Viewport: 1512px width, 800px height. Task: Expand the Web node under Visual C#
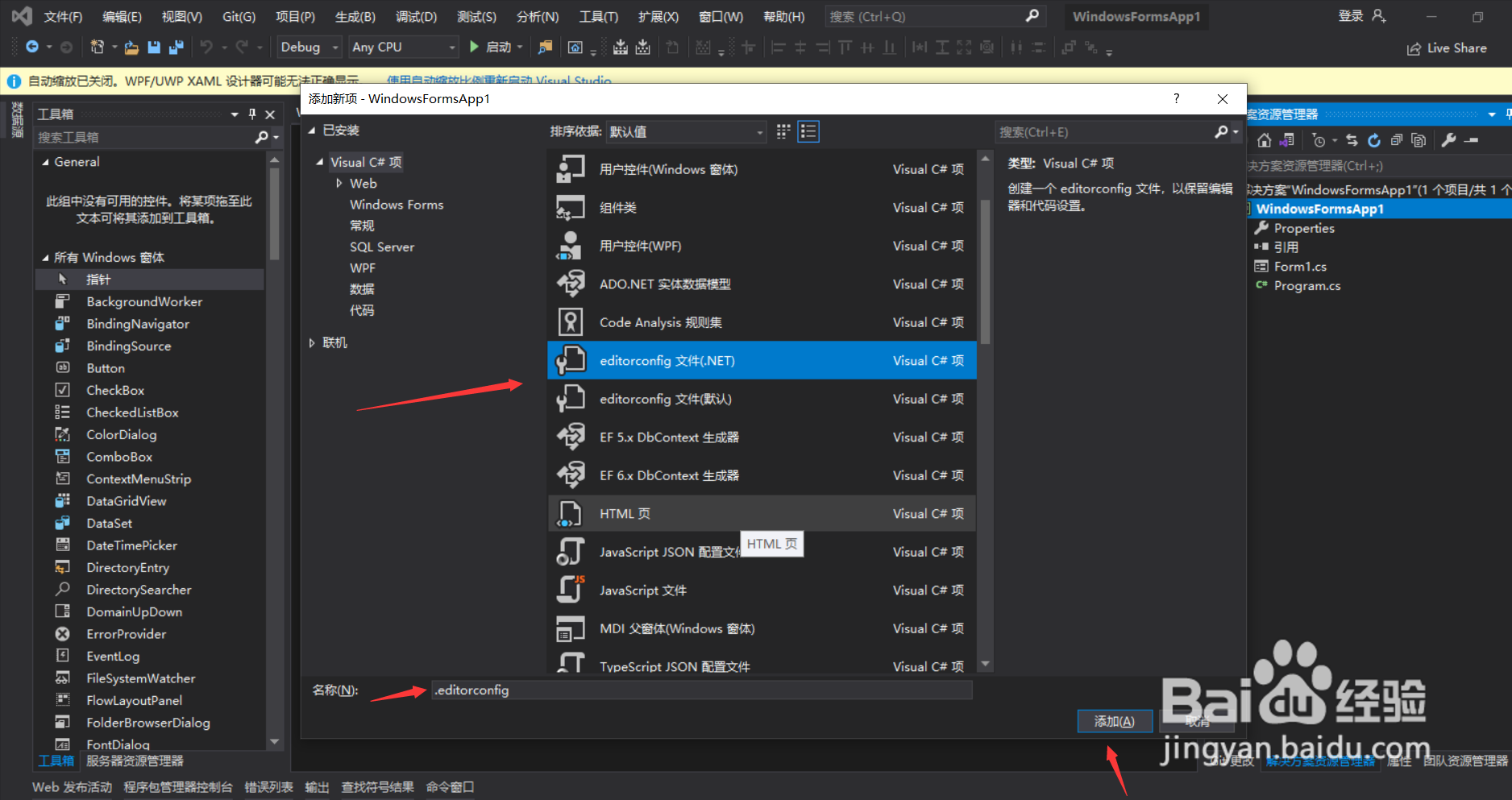(339, 183)
